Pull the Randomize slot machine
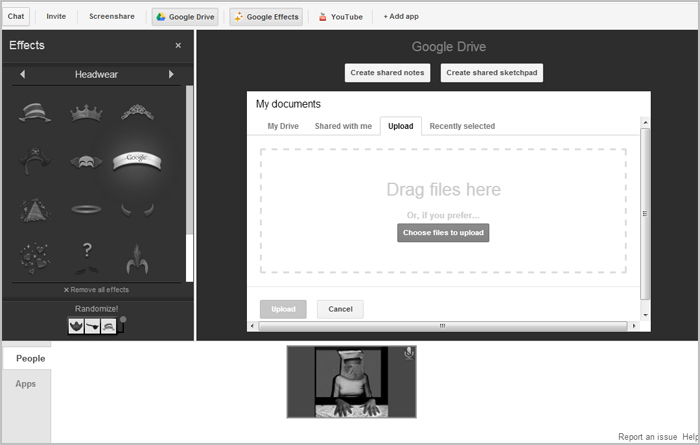This screenshot has height=445, width=700. (92, 326)
